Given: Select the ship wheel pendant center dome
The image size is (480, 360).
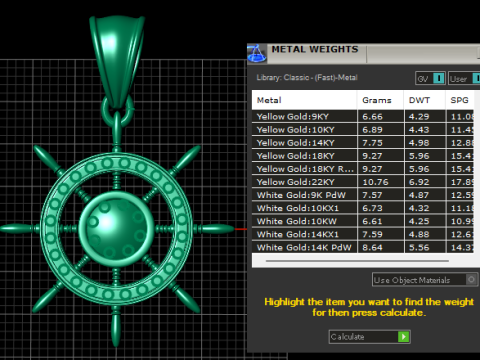Looking at the screenshot, I should [116, 229].
